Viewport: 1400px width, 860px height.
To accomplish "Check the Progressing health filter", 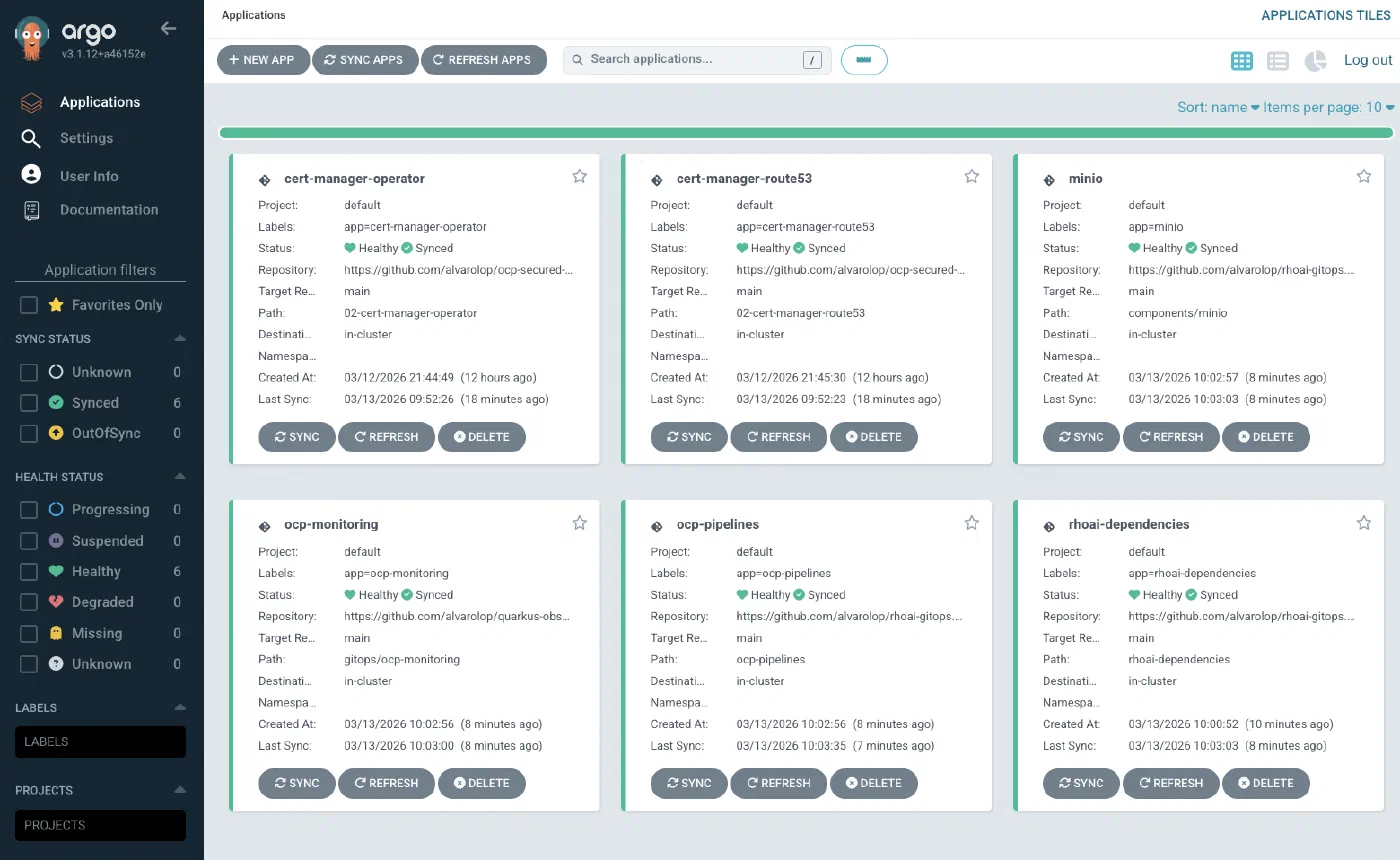I will coord(29,510).
